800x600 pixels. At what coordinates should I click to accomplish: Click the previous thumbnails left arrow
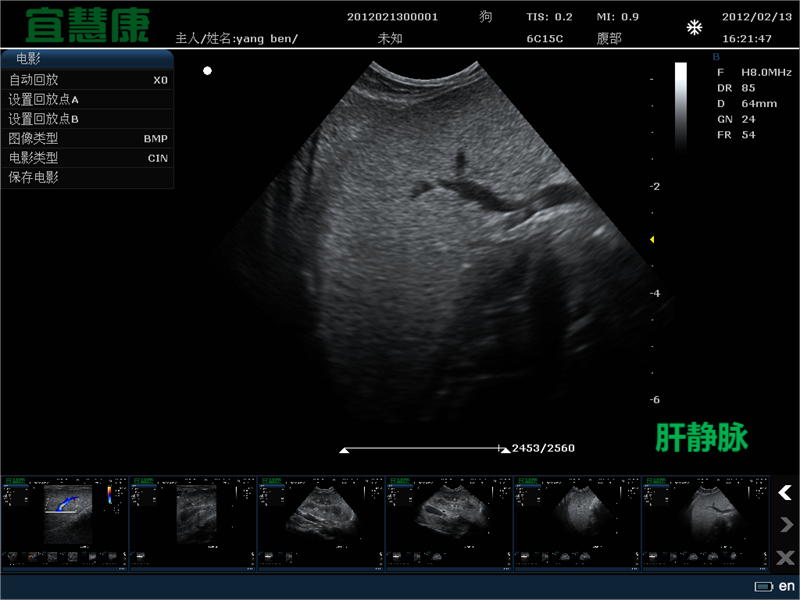tap(785, 493)
